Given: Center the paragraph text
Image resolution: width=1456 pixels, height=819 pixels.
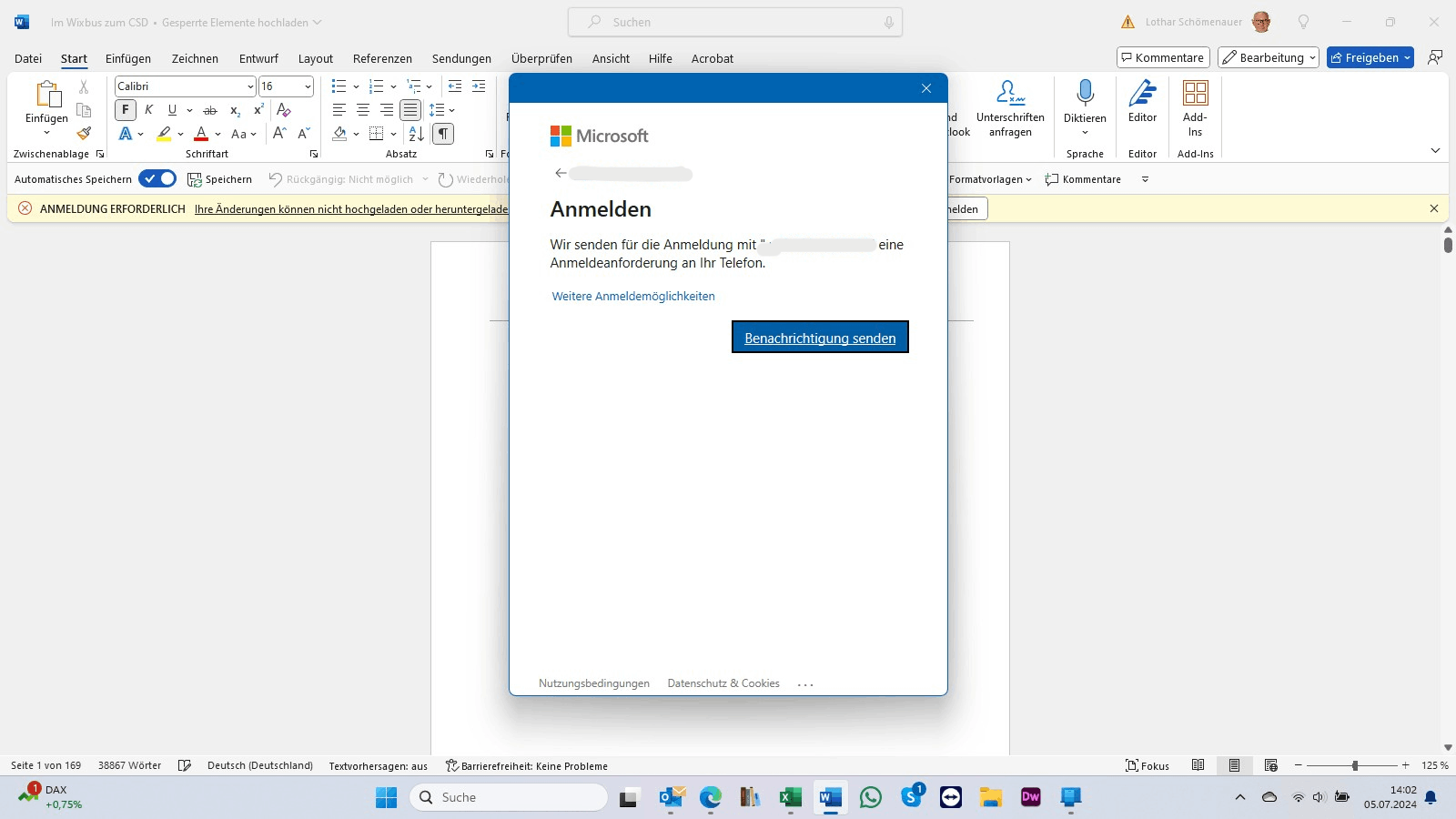Looking at the screenshot, I should [363, 110].
